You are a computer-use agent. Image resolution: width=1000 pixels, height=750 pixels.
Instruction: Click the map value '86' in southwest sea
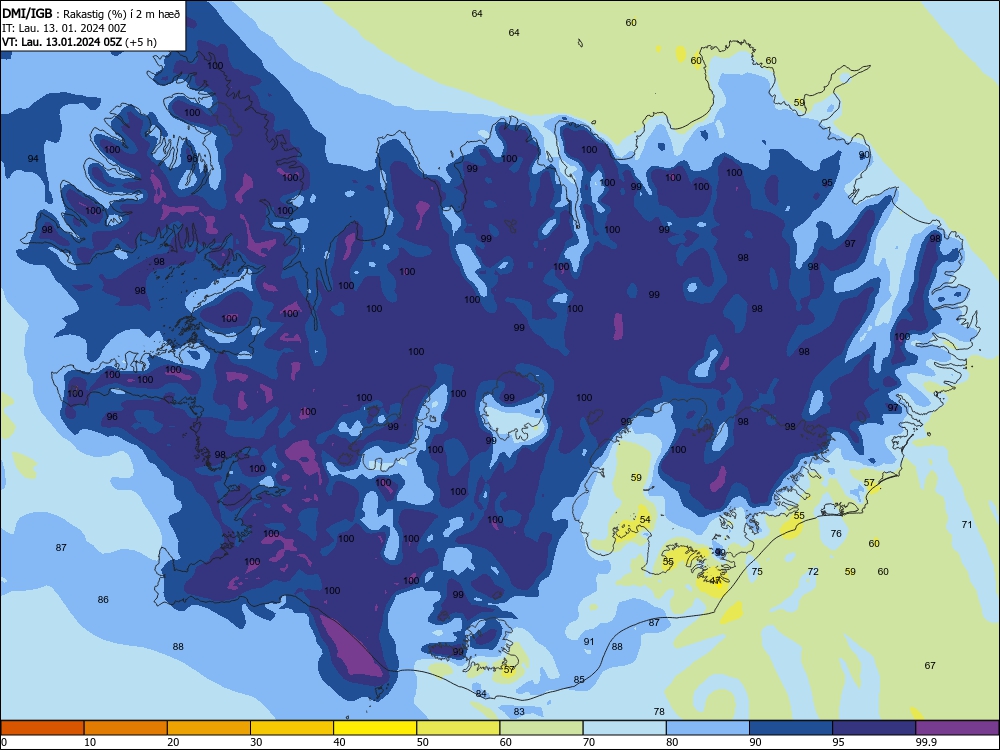(103, 599)
